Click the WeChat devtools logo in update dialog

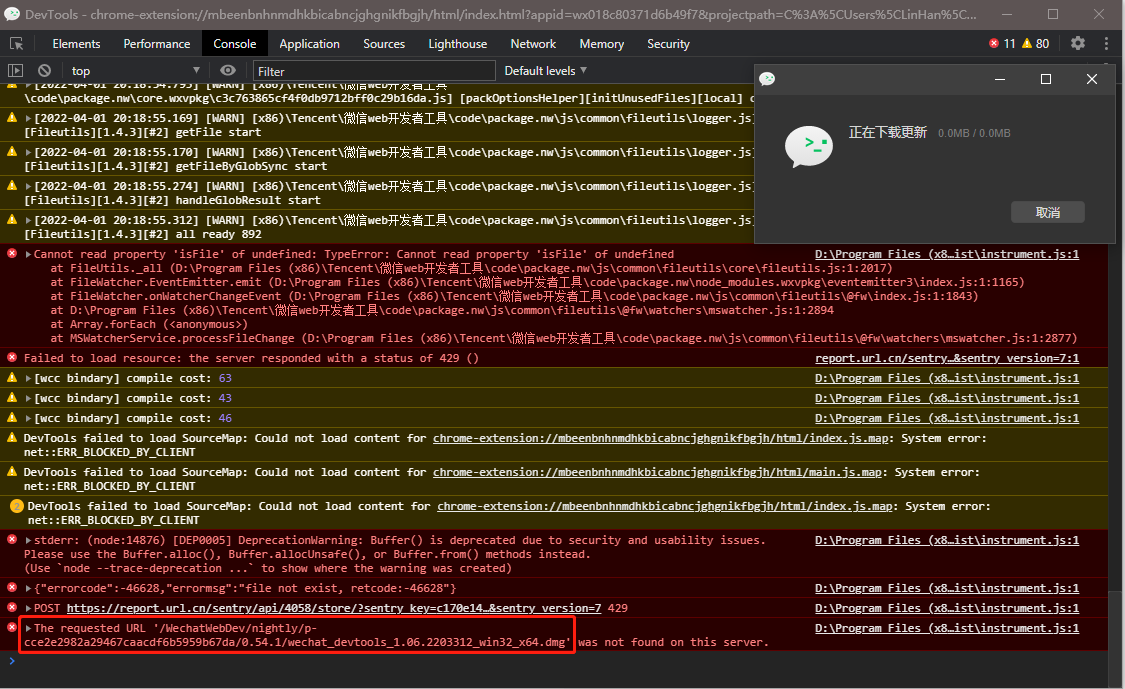pyautogui.click(x=809, y=146)
